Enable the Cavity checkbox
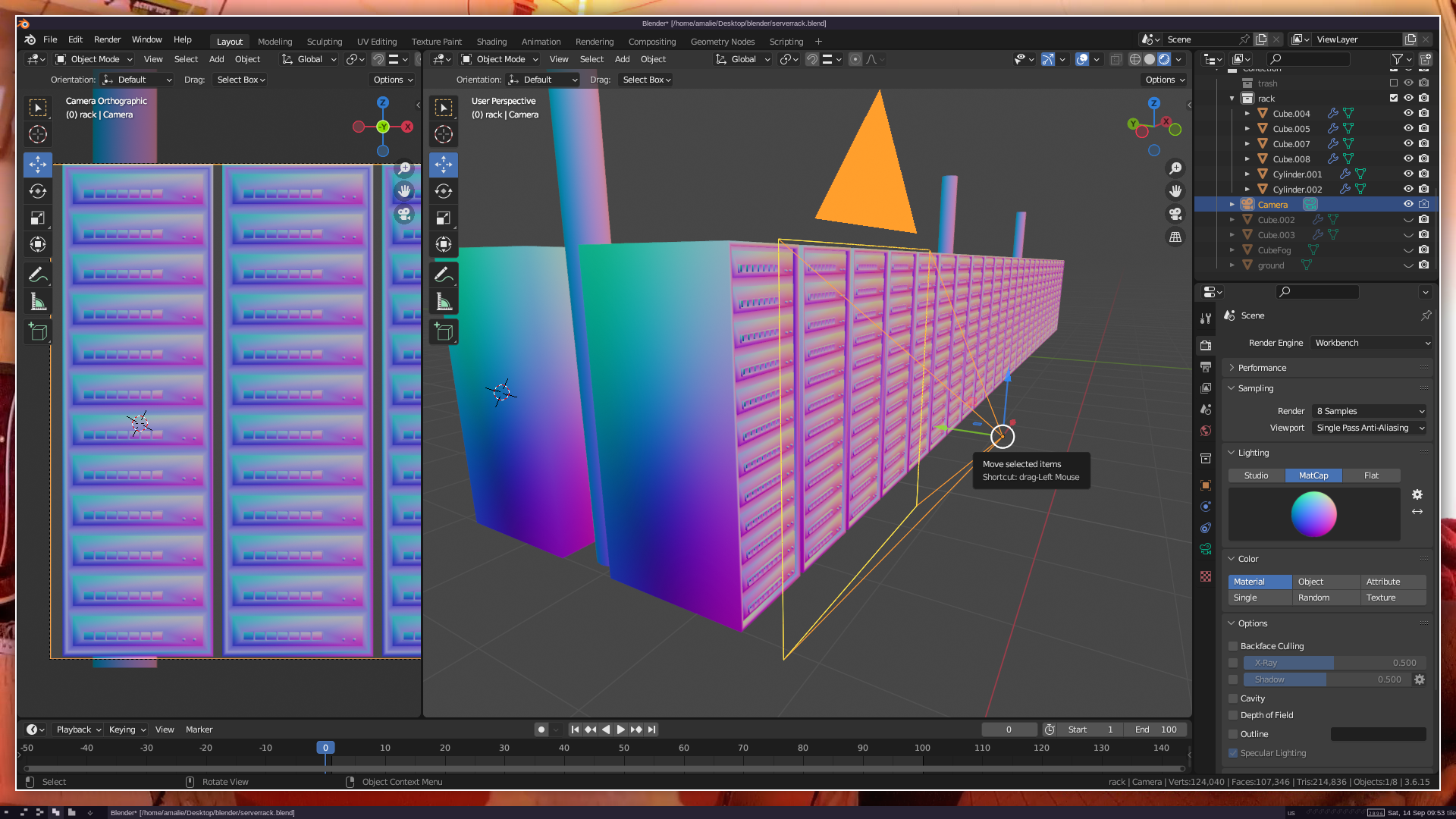This screenshot has height=819, width=1456. point(1233,698)
